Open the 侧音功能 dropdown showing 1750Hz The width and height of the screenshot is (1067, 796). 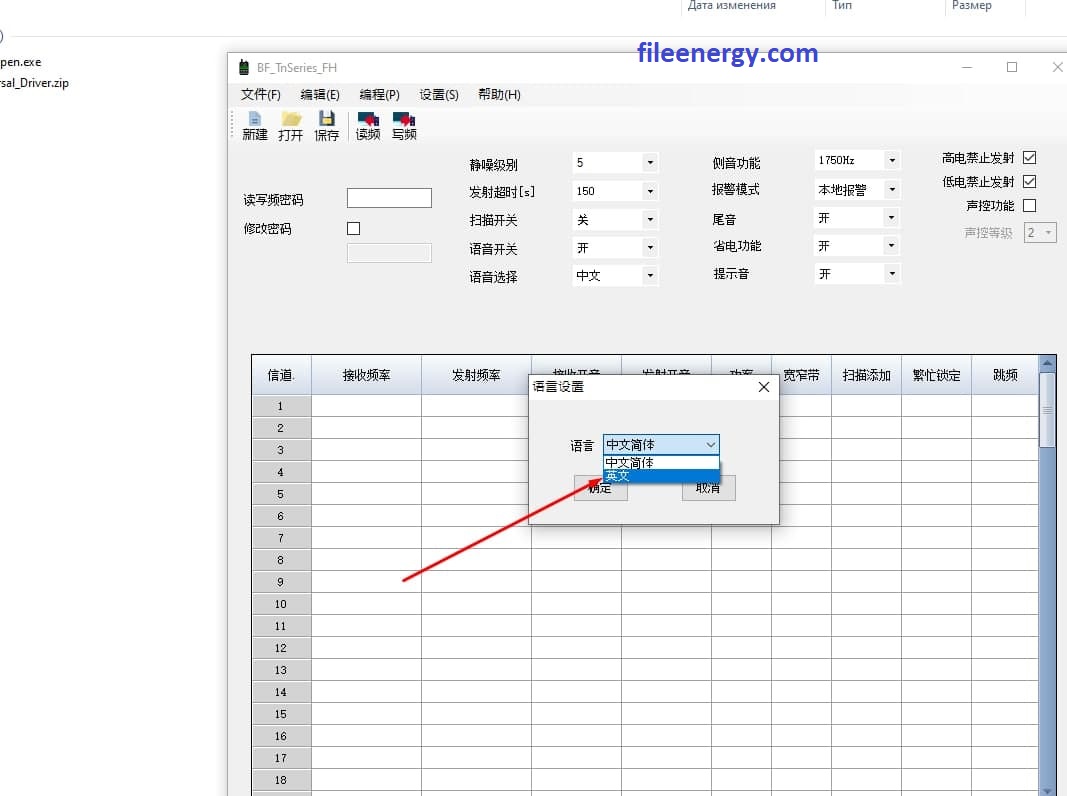point(857,161)
